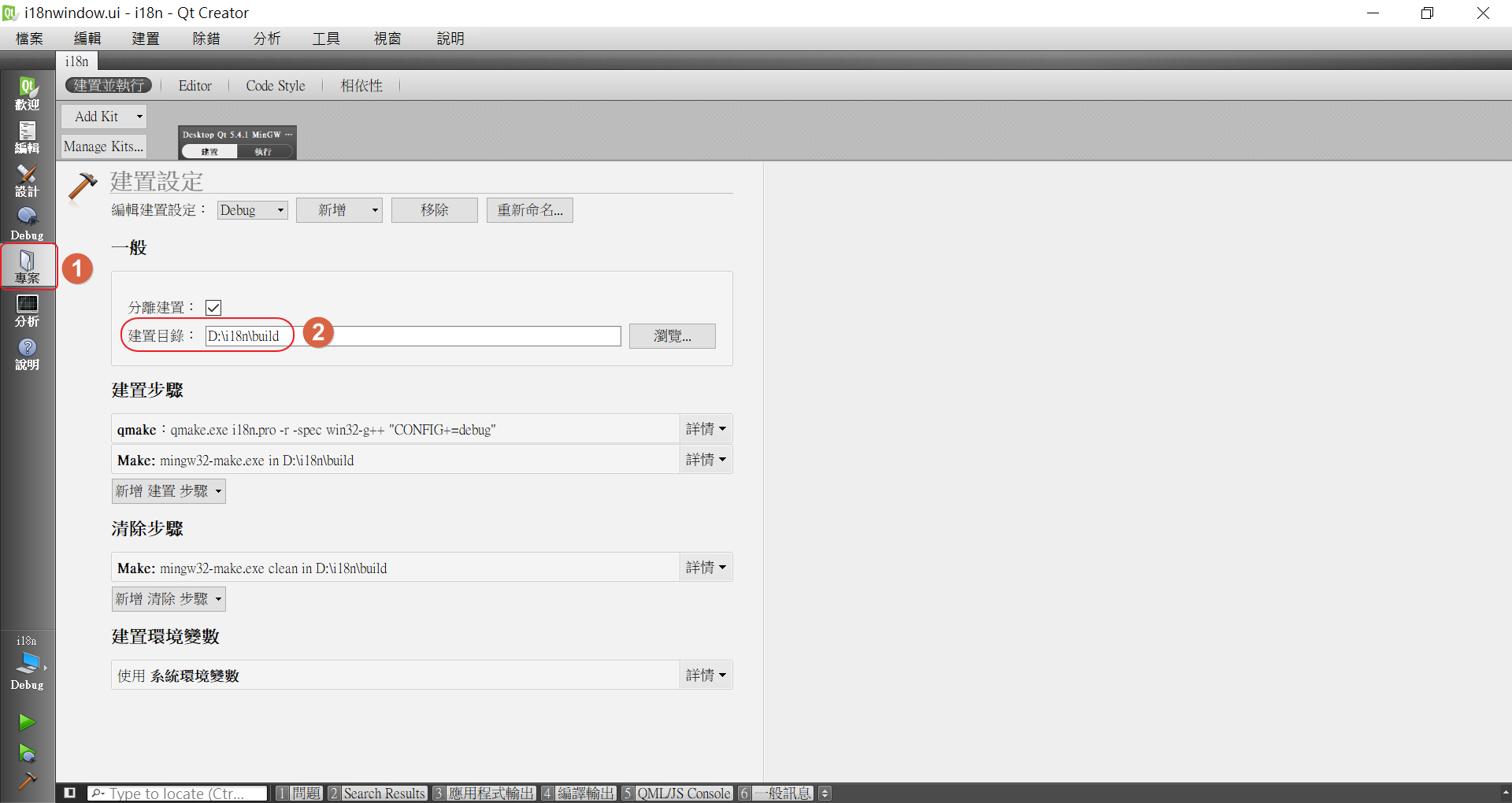1512x803 pixels.
Task: Build project with the hammer icon
Action: point(27,780)
